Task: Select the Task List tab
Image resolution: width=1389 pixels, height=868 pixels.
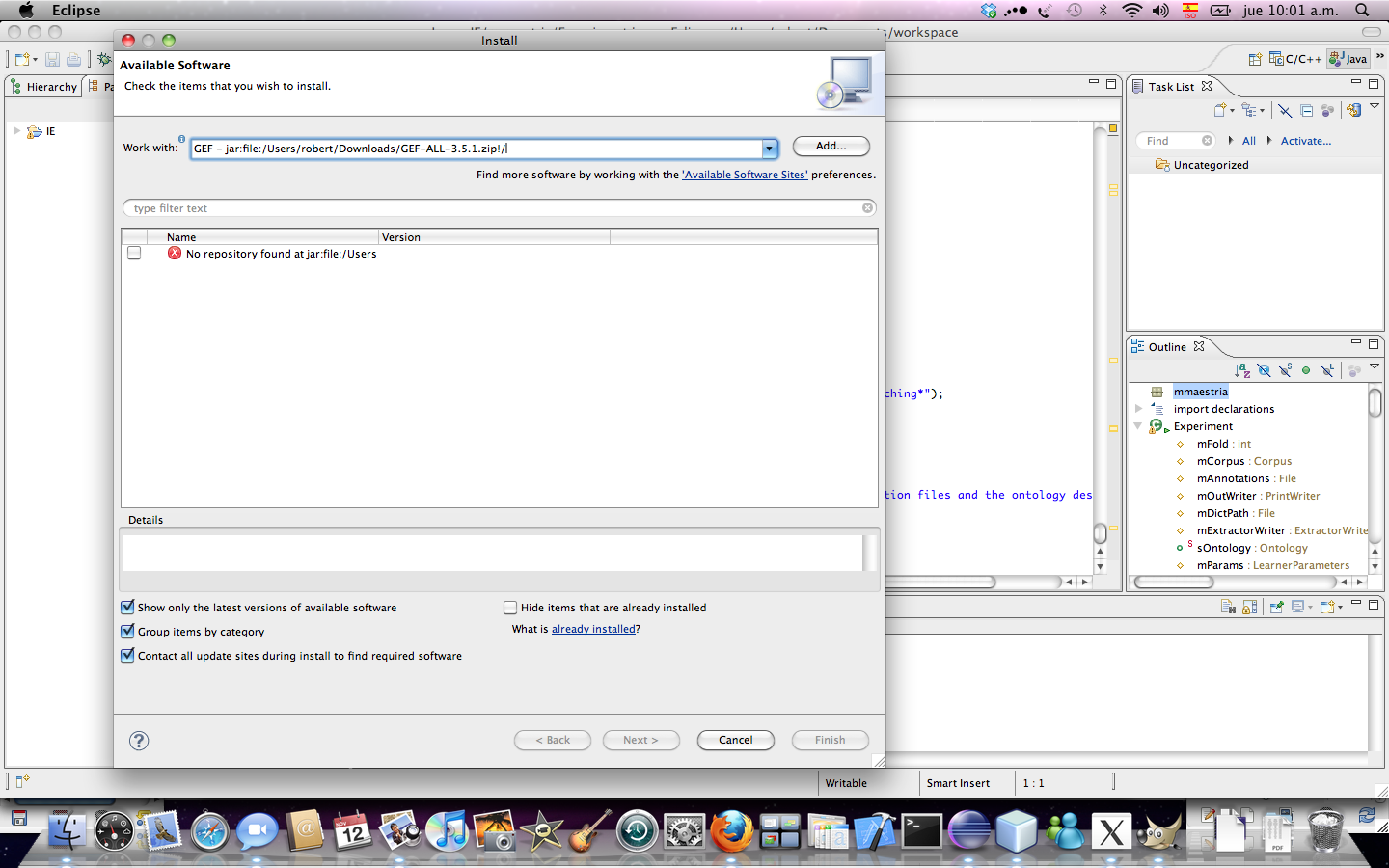Action: pyautogui.click(x=1171, y=87)
